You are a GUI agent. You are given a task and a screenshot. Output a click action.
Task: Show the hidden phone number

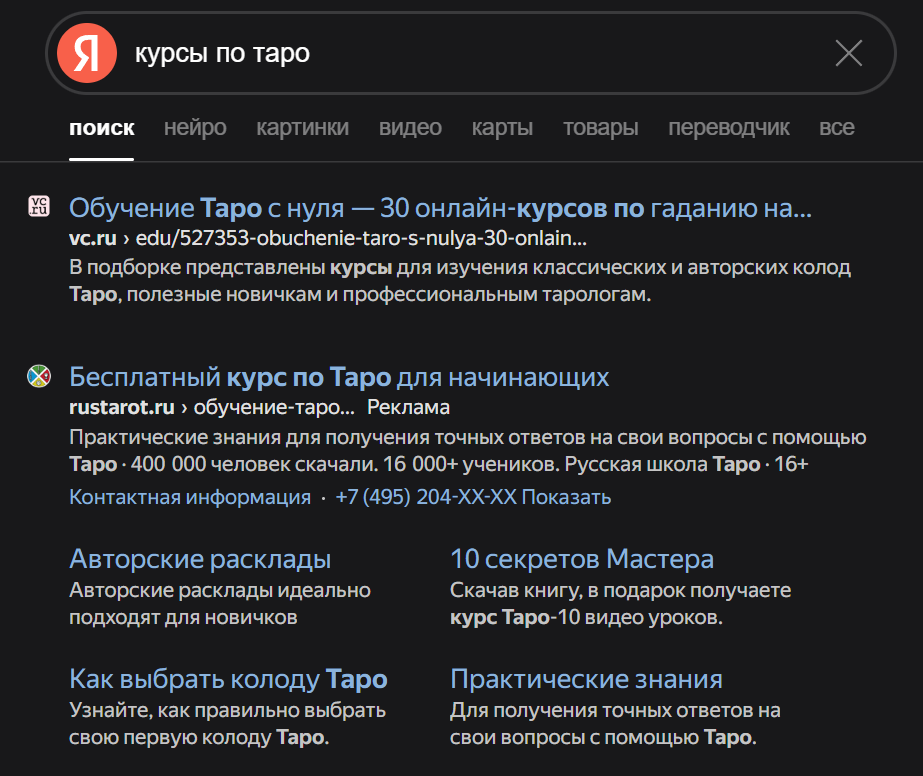[x=566, y=497]
